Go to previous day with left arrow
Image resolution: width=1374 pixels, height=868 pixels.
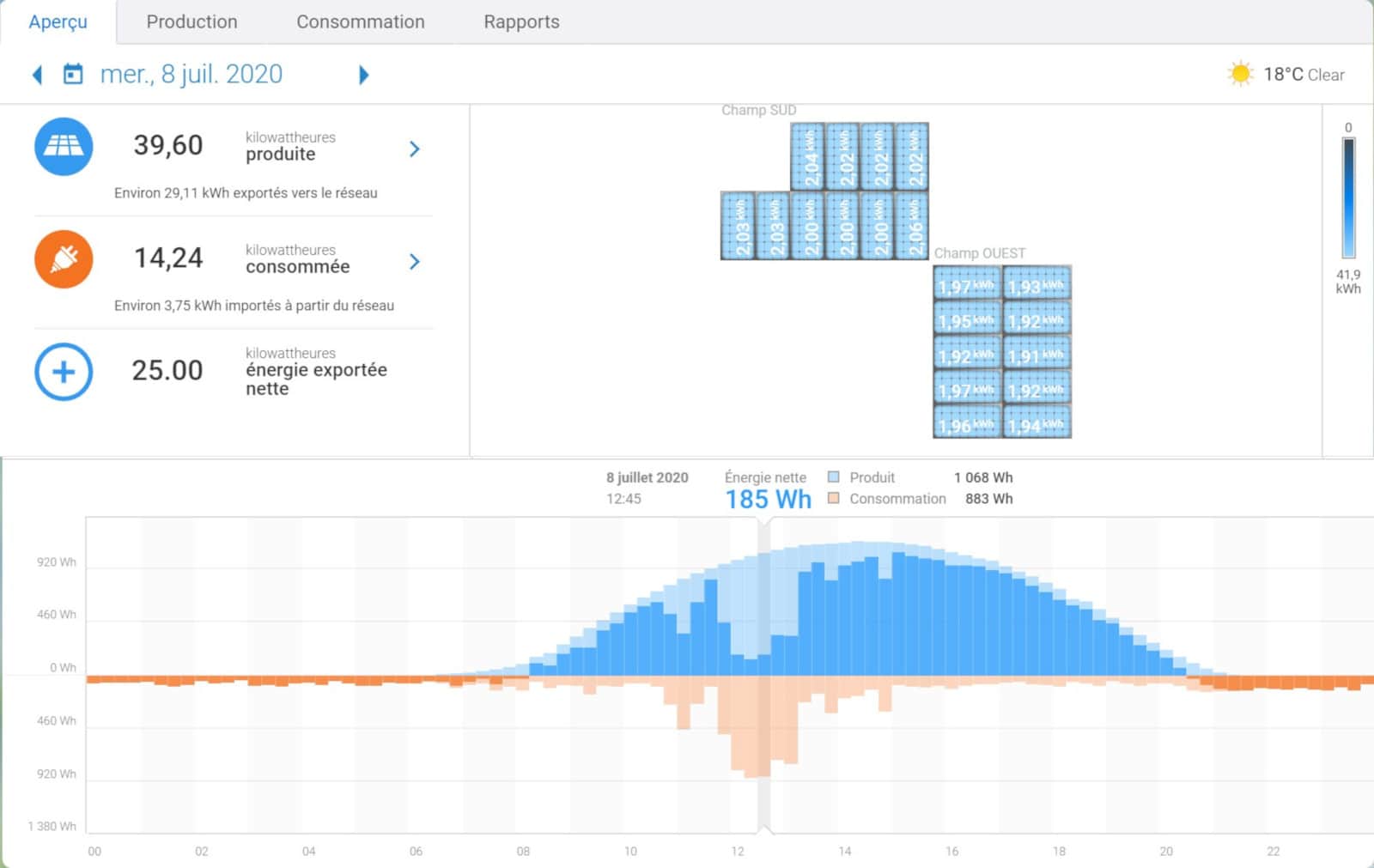pyautogui.click(x=37, y=75)
